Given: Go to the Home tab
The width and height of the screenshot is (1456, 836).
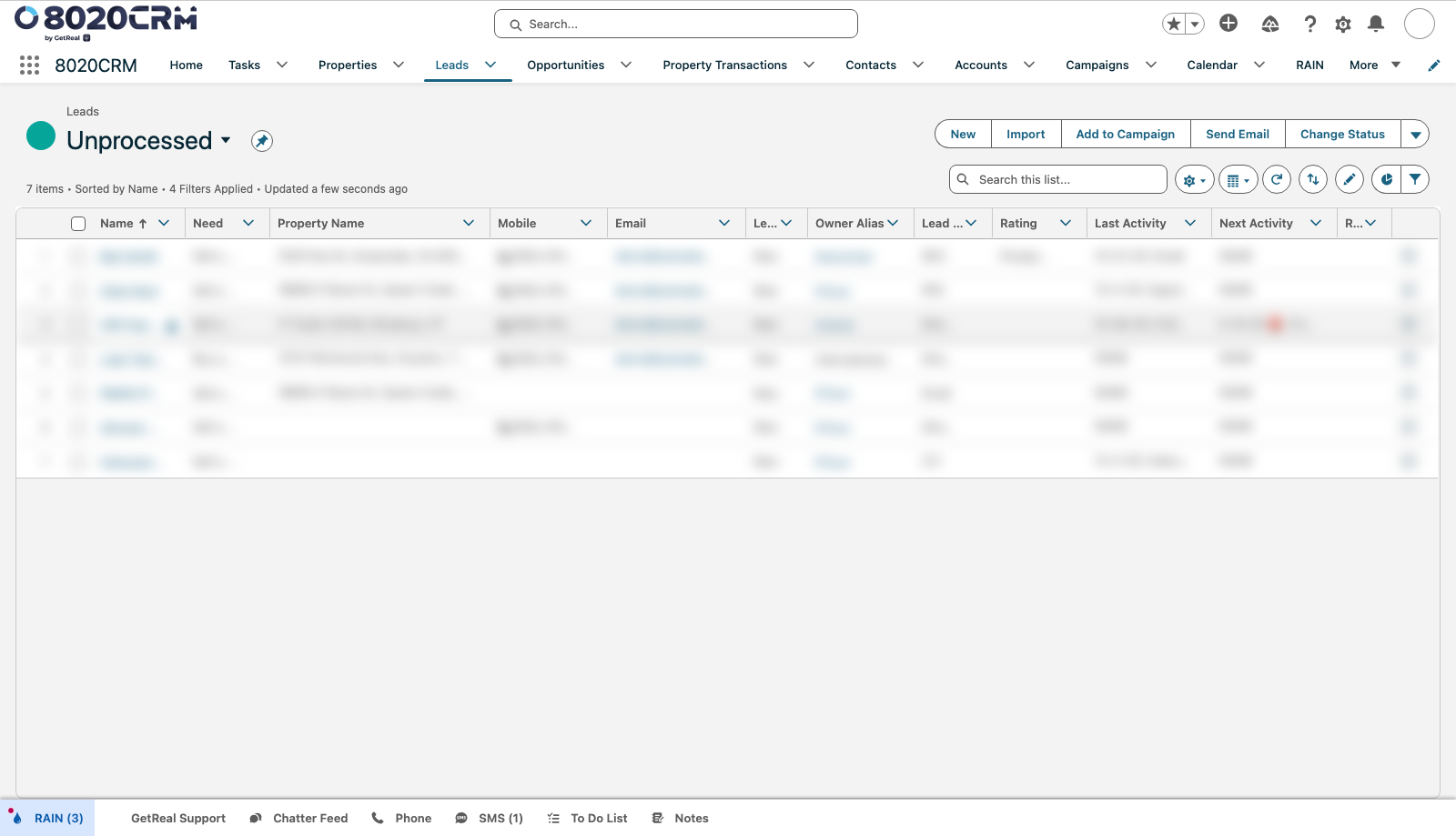Looking at the screenshot, I should click(x=187, y=65).
